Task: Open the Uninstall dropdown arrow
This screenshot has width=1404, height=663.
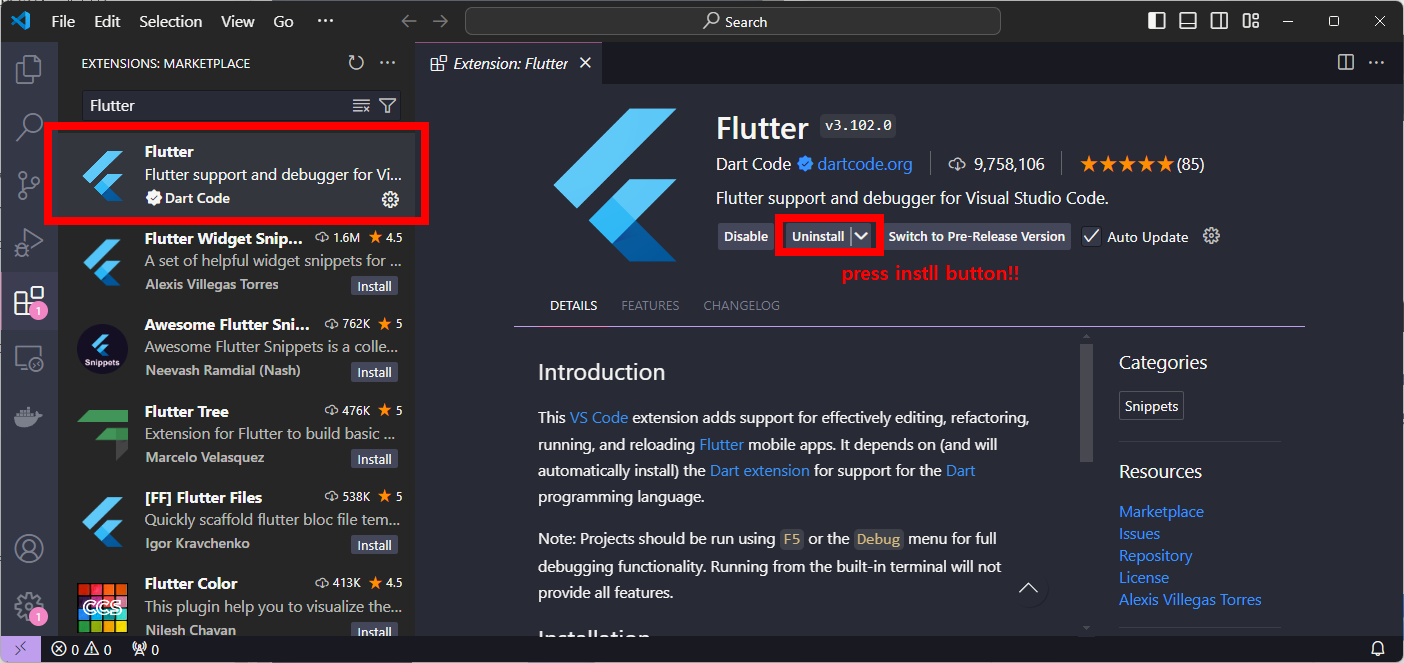Action: point(862,236)
